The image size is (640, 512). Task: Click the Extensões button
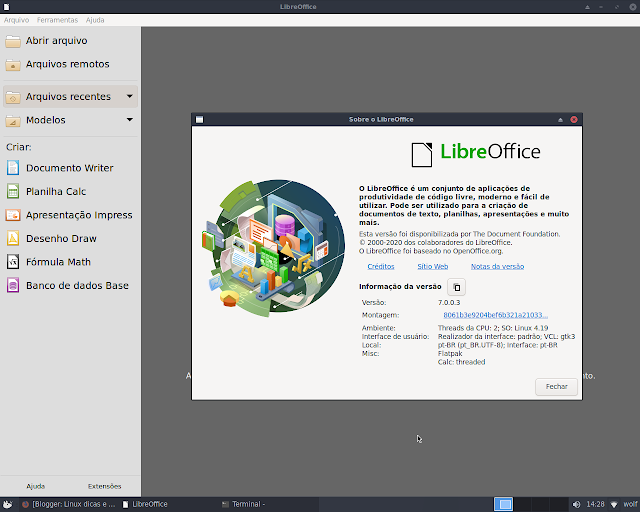(x=104, y=486)
